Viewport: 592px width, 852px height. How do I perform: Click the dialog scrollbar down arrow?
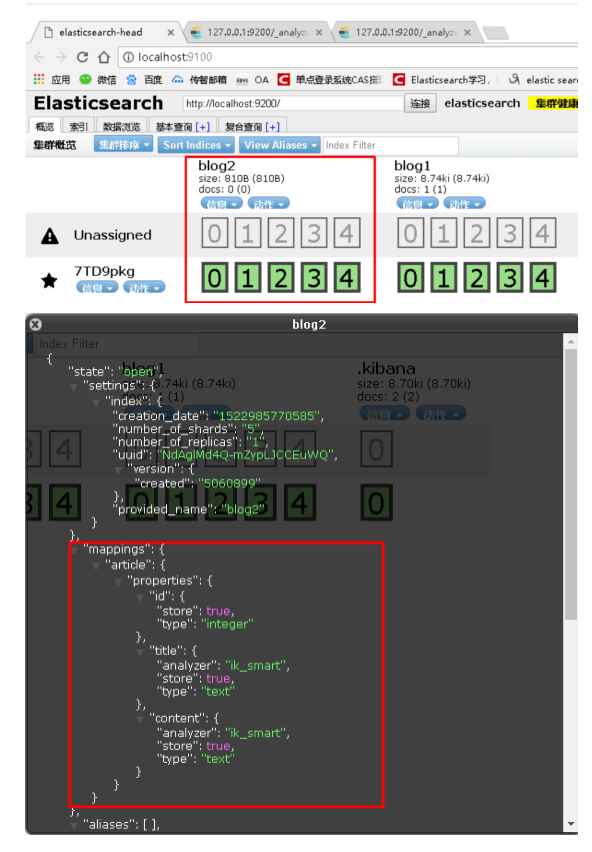pos(571,824)
